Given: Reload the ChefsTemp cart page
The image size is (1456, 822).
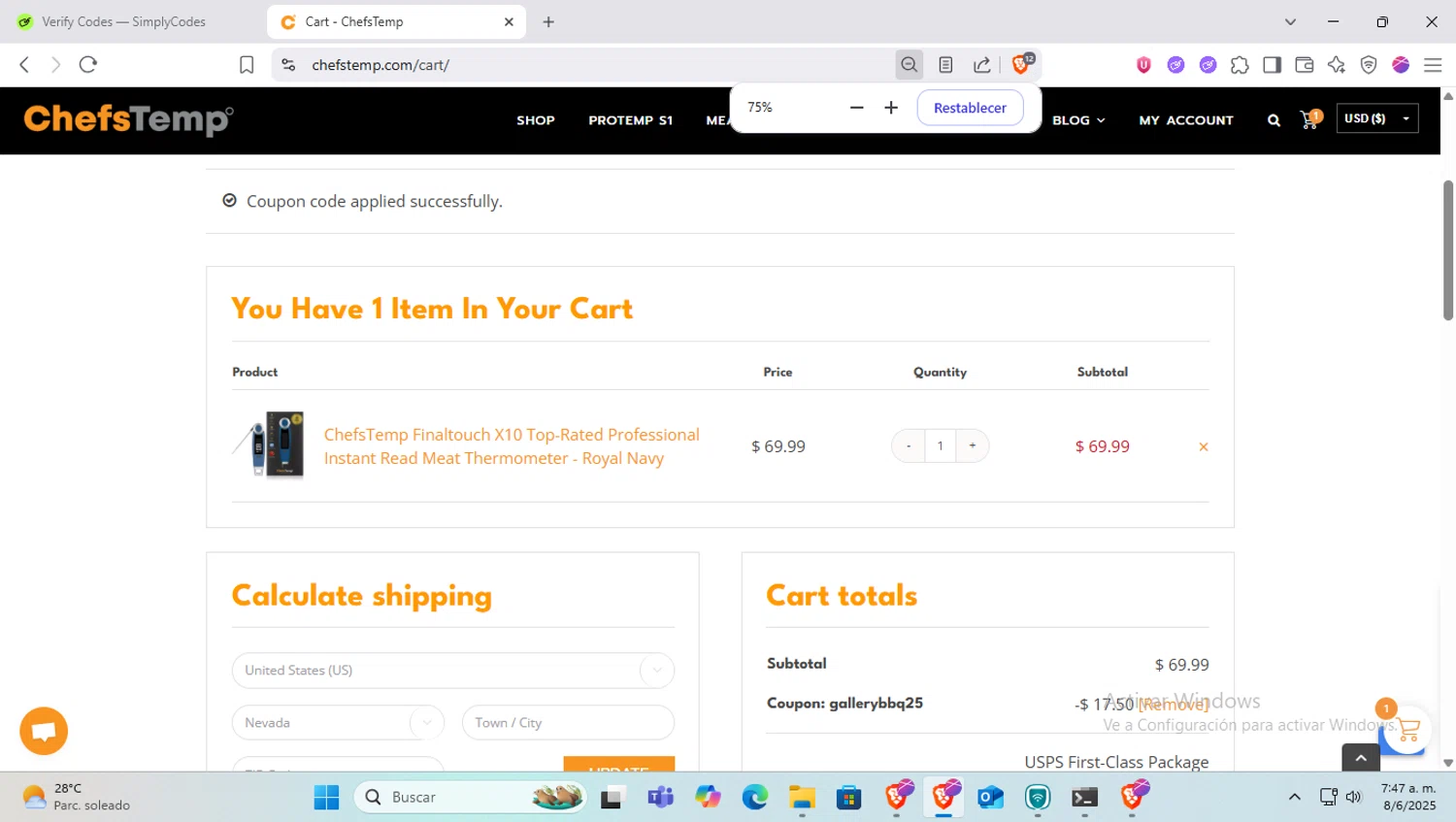Looking at the screenshot, I should tap(88, 65).
